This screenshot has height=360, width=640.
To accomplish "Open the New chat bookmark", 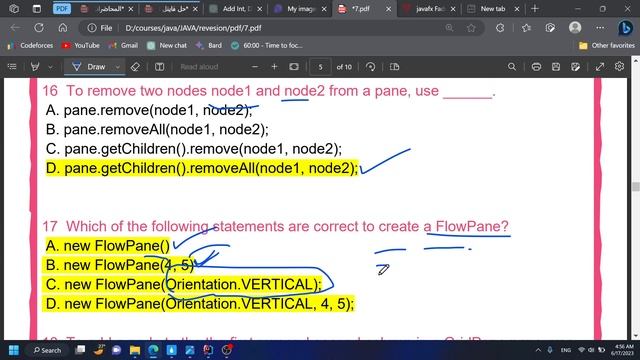I will 167,45.
